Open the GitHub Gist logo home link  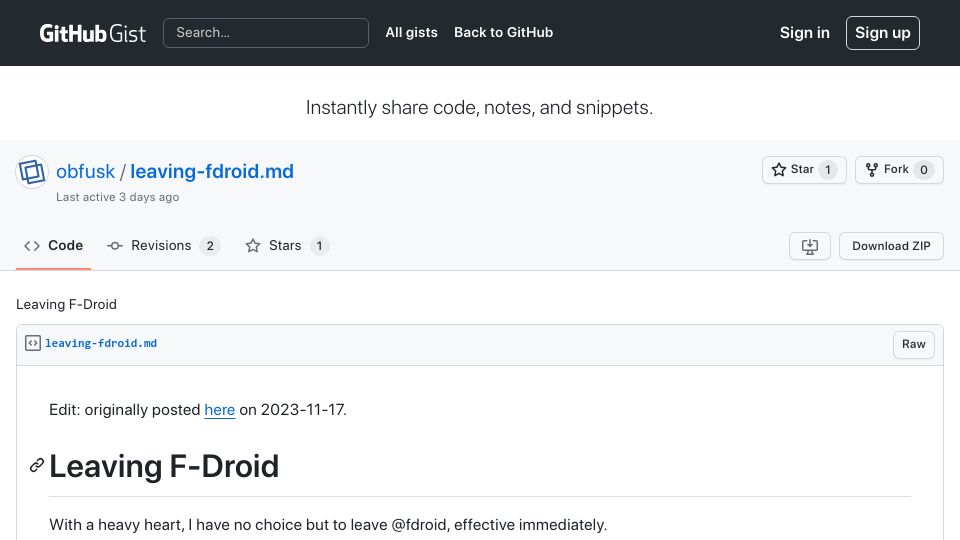point(92,33)
